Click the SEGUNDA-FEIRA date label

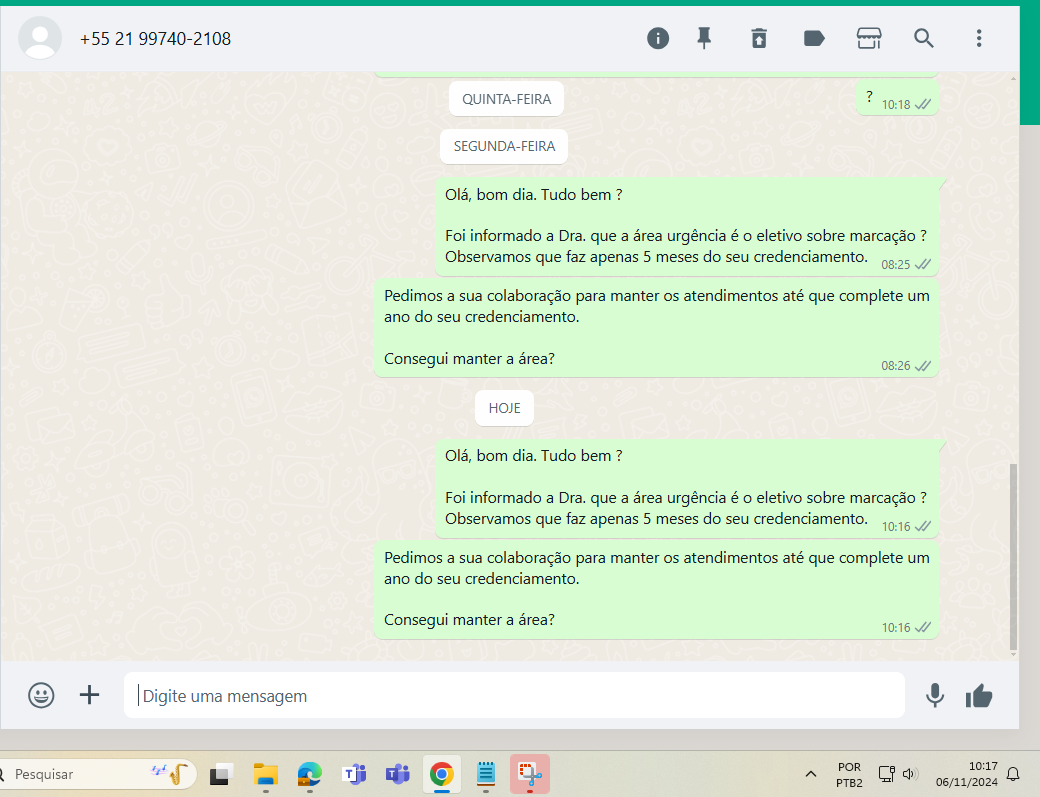504,147
